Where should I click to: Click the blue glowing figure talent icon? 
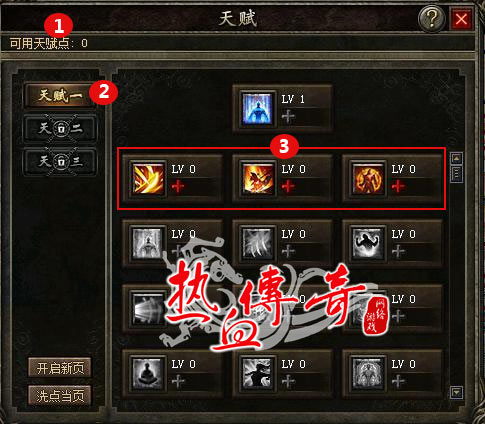[257, 109]
